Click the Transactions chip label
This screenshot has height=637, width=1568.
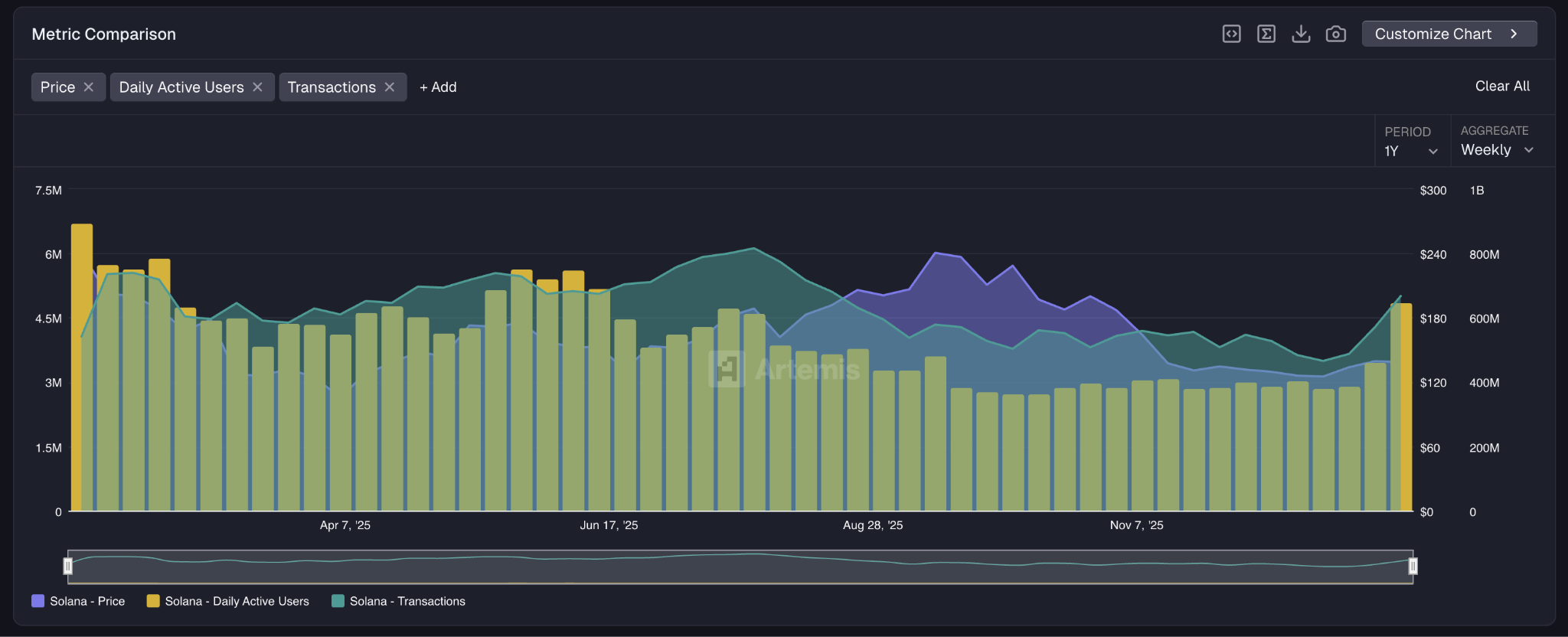[332, 87]
